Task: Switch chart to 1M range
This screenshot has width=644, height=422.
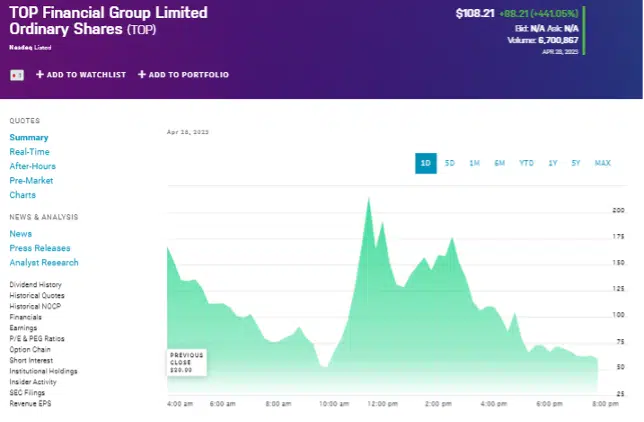Action: (x=474, y=163)
